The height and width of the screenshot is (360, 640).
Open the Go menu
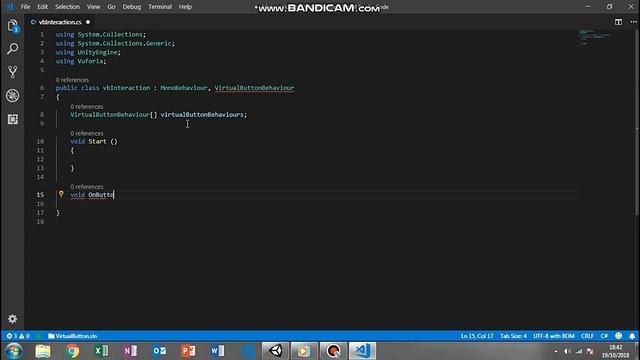pyautogui.click(x=111, y=7)
